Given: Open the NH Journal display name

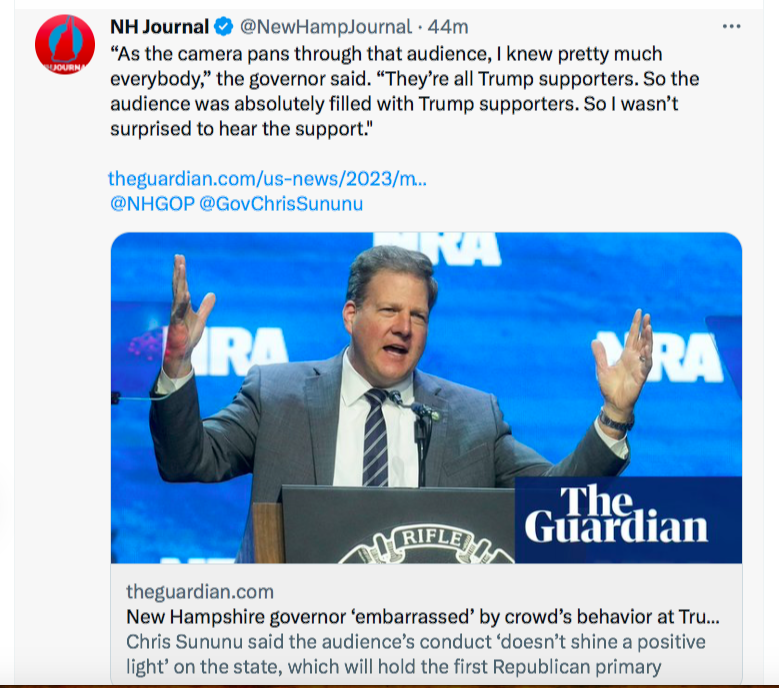Looking at the screenshot, I should tap(159, 26).
